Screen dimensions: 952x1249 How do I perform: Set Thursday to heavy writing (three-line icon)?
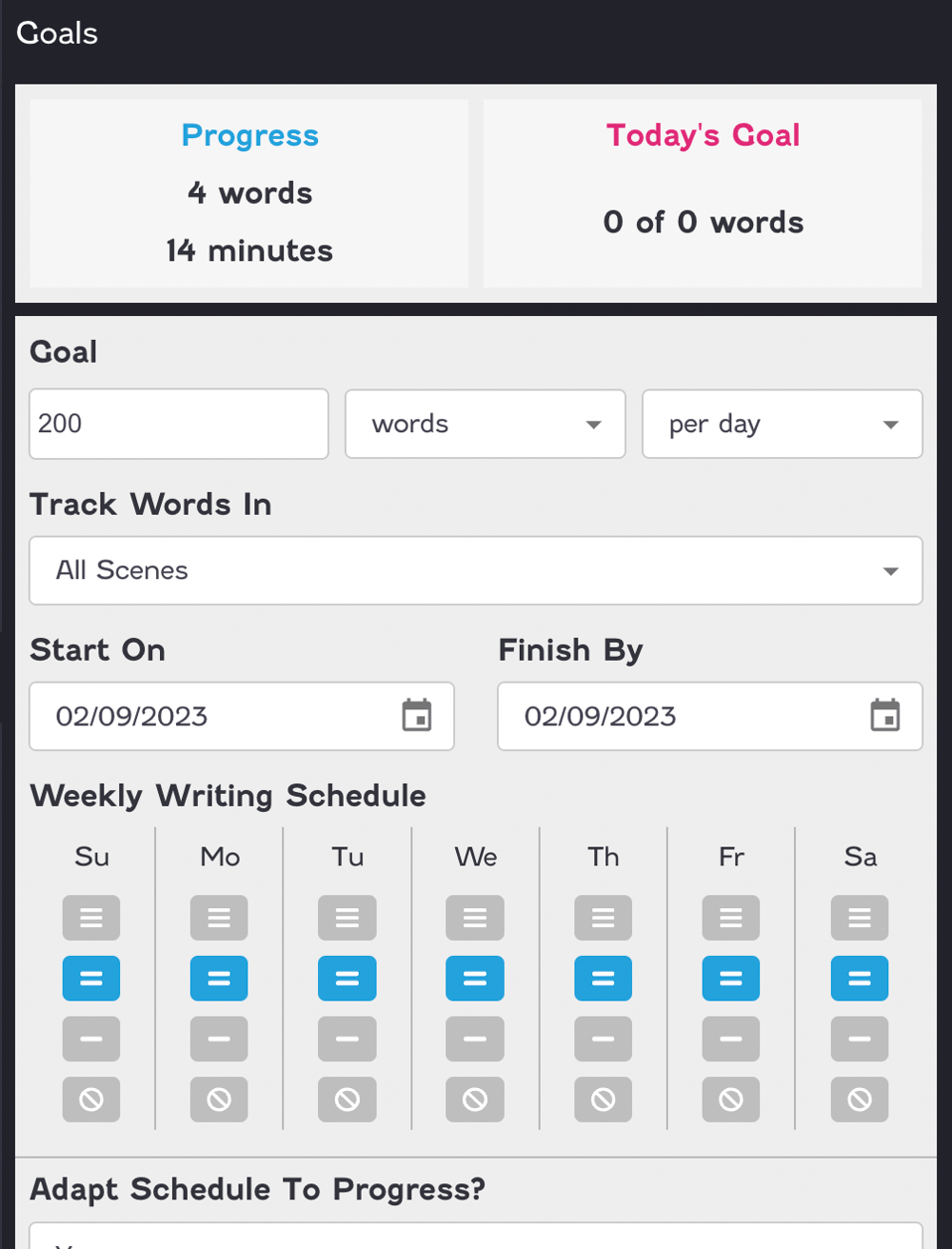click(604, 918)
